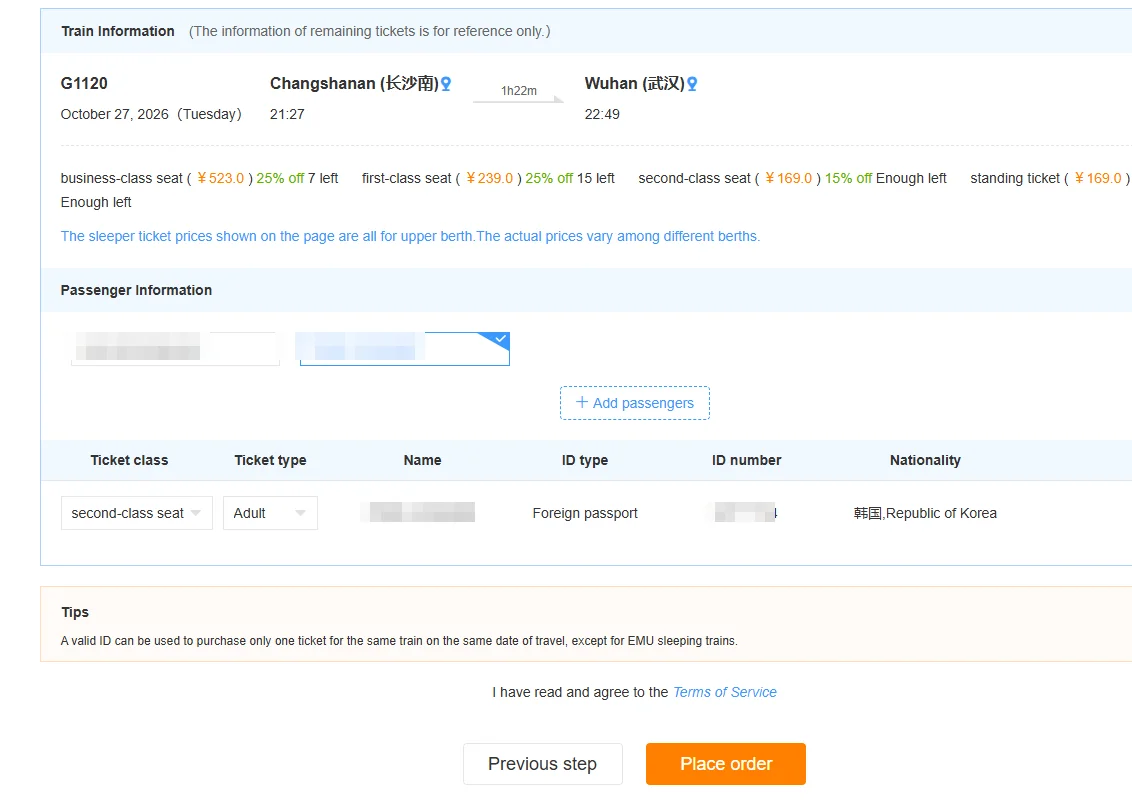
Task: Click the Passenger Information section heading
Action: (136, 290)
